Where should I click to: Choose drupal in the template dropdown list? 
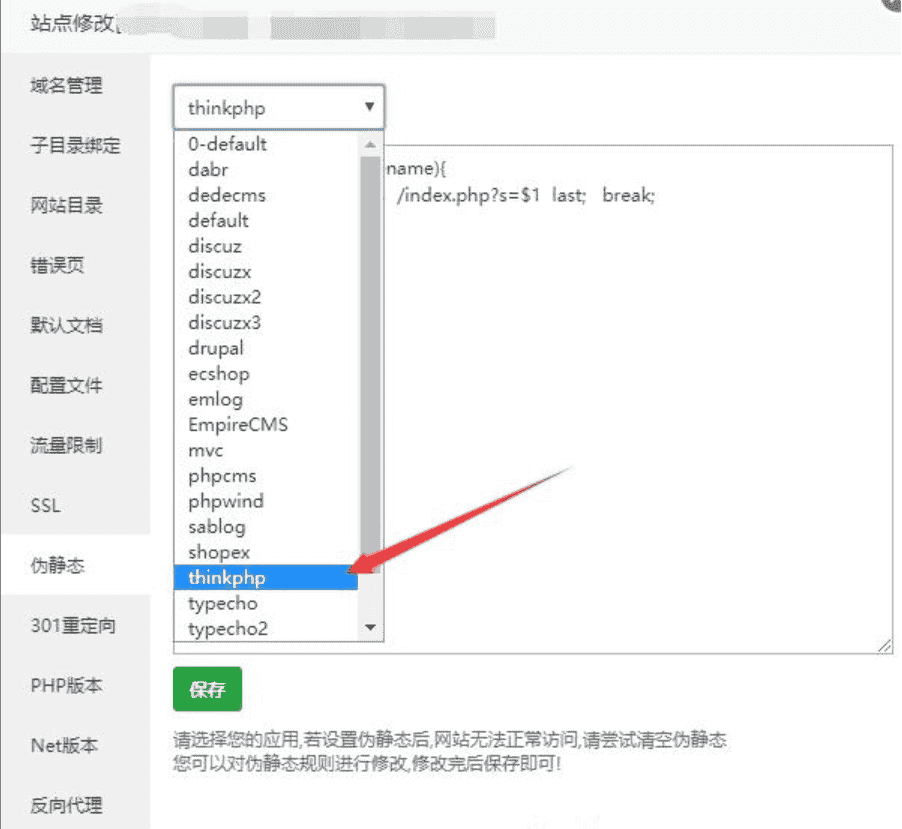(x=215, y=348)
